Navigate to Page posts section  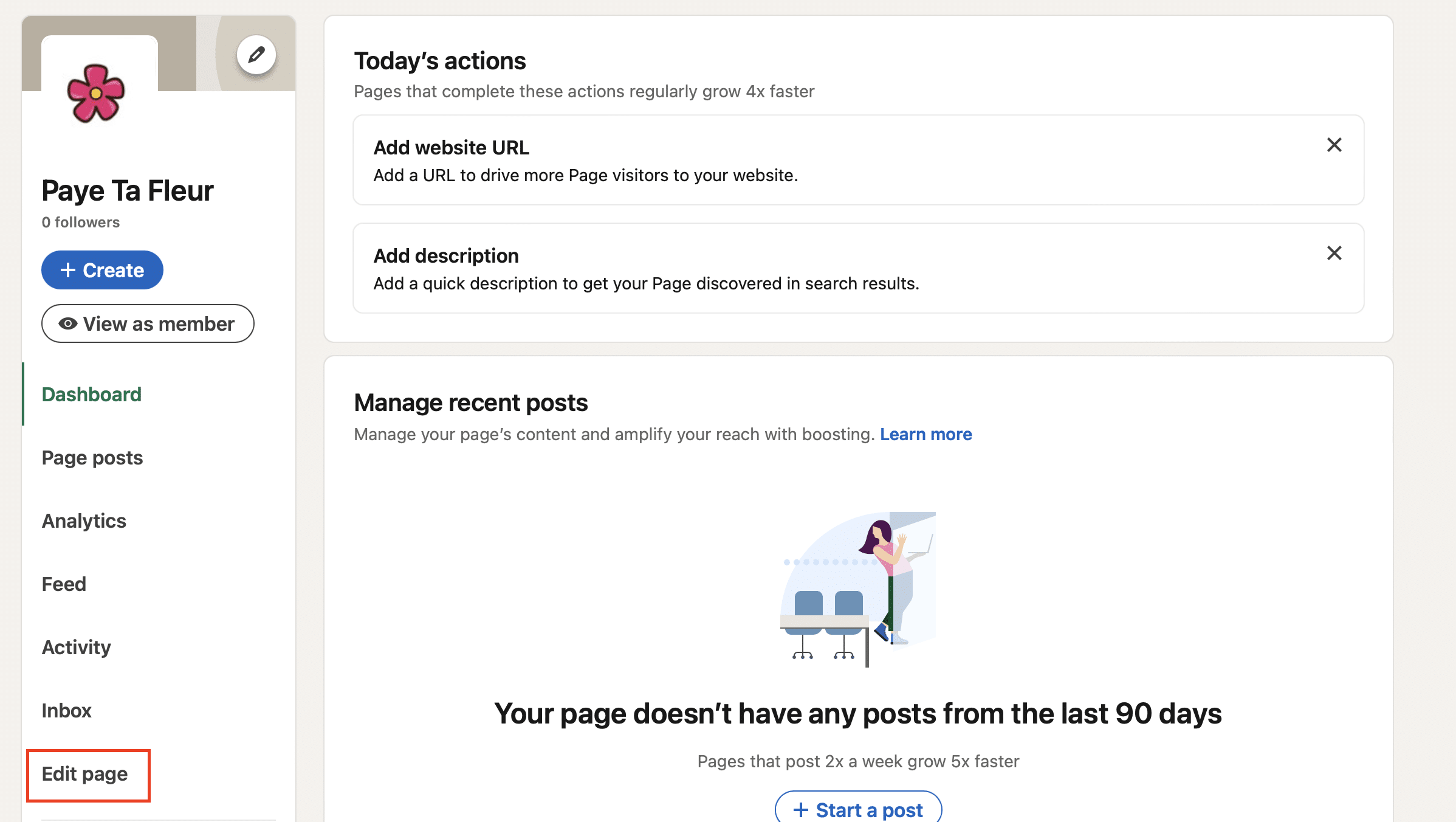pos(92,457)
